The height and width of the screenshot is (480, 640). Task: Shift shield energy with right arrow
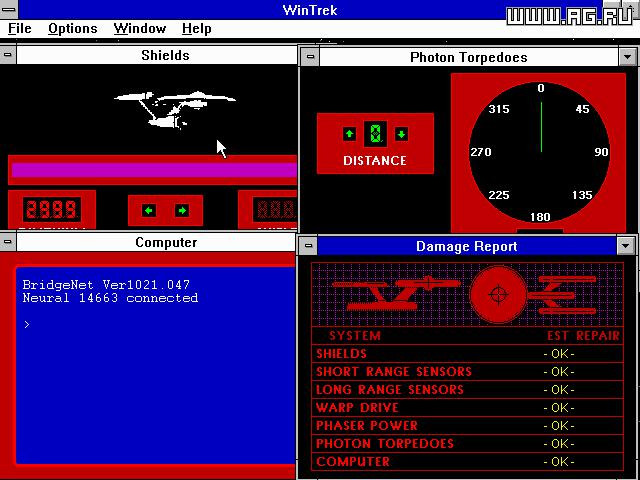(x=182, y=211)
